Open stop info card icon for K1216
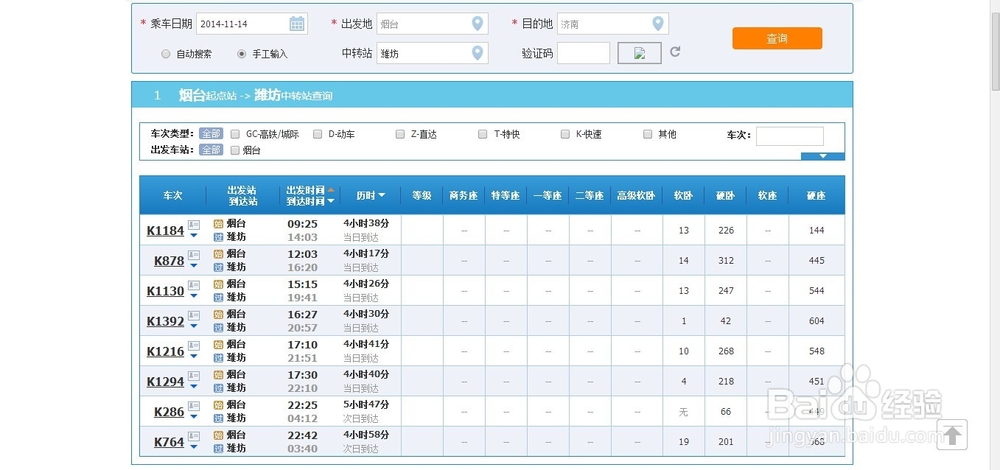This screenshot has width=1000, height=470. pos(194,346)
